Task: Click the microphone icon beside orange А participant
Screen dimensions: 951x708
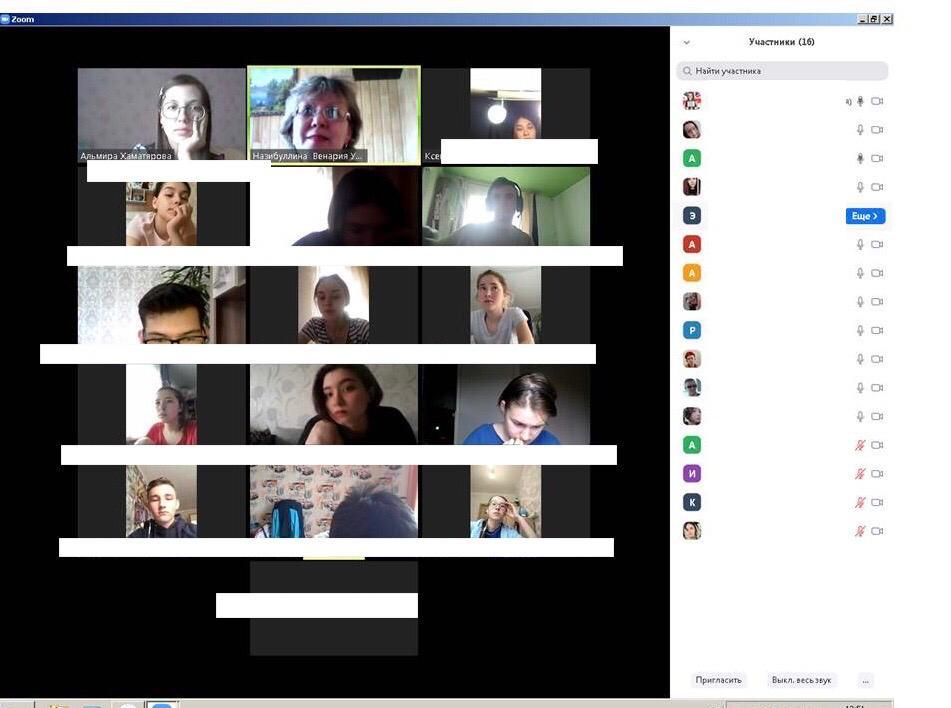Action: [x=859, y=273]
